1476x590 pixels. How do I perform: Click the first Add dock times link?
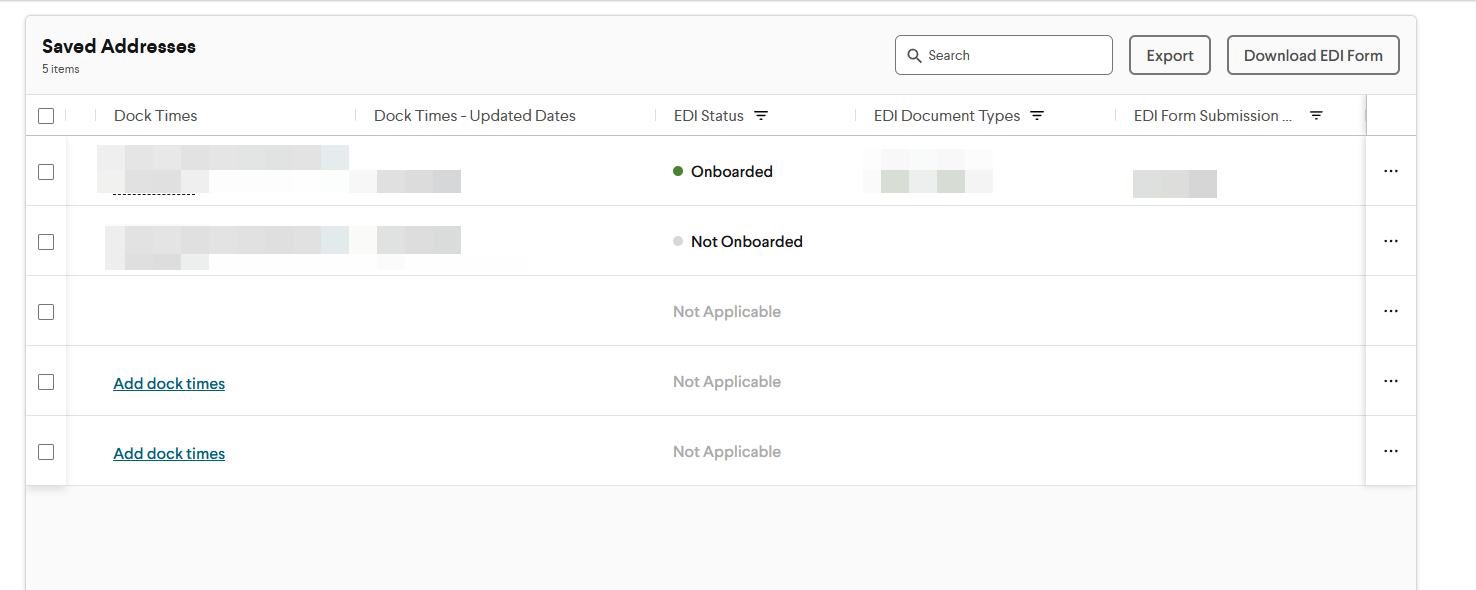169,384
